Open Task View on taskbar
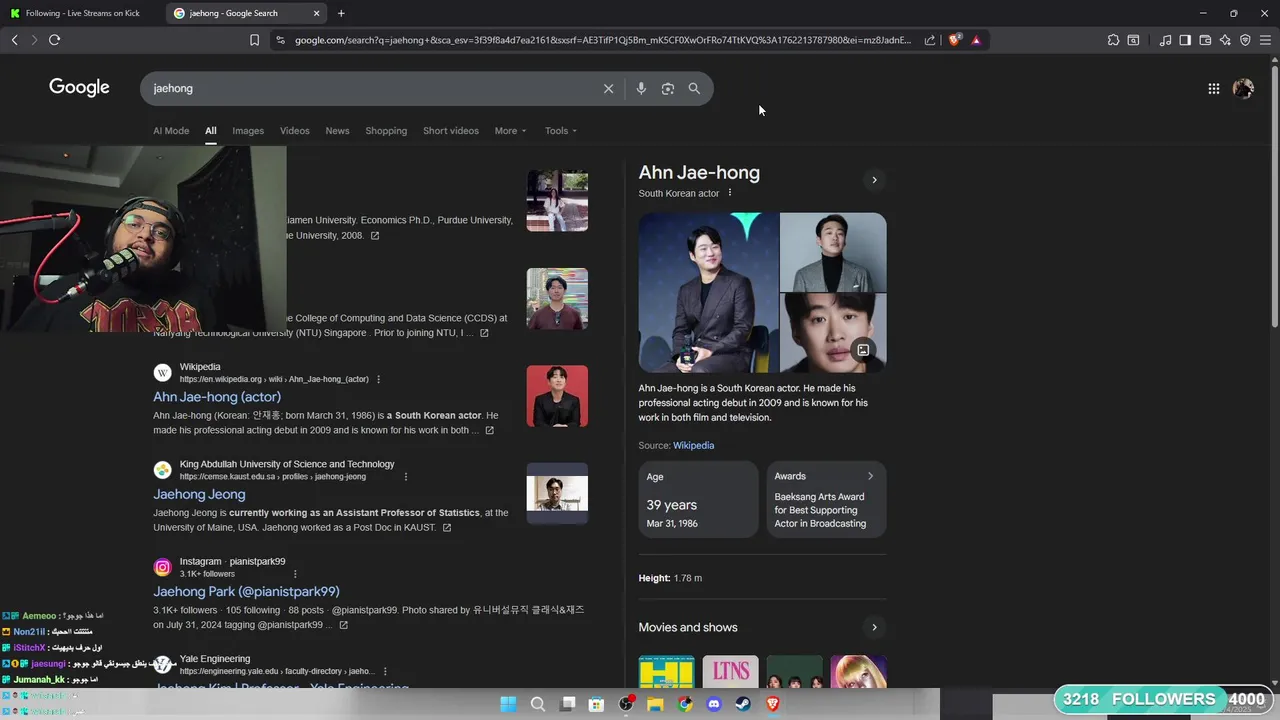Screen dimensions: 1280x720 click(568, 704)
